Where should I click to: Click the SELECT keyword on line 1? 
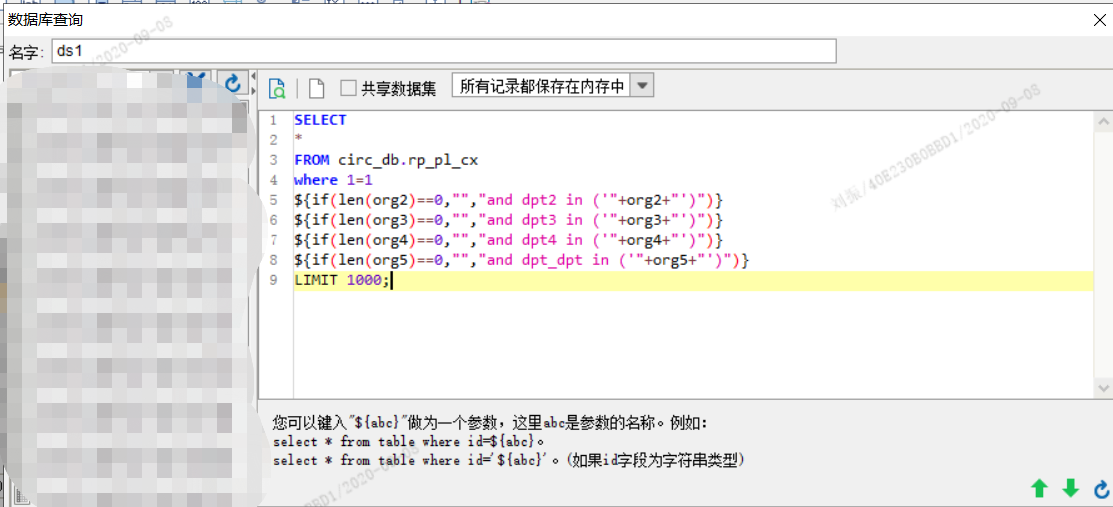(320, 120)
